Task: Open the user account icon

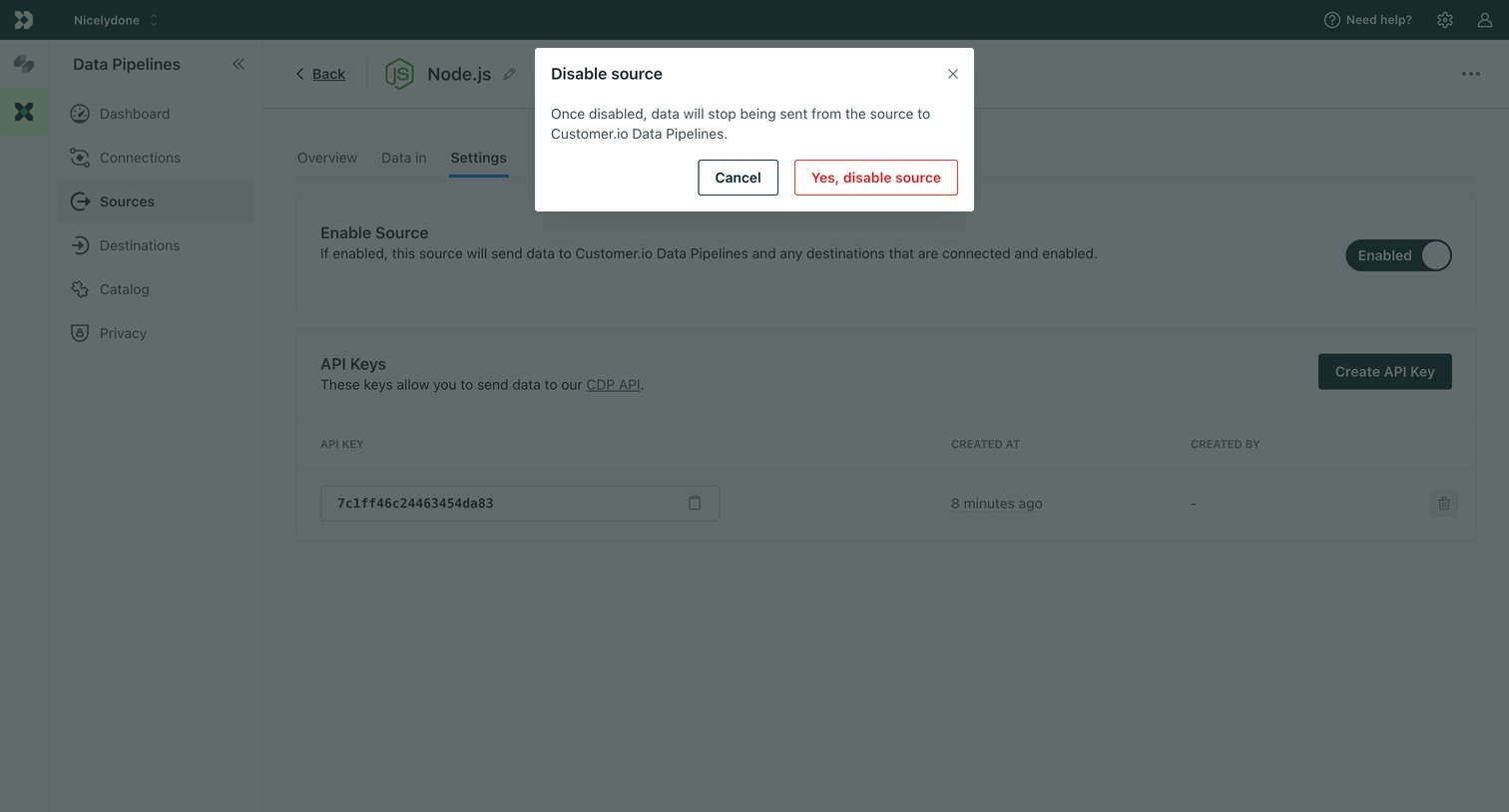Action: pos(1485,20)
